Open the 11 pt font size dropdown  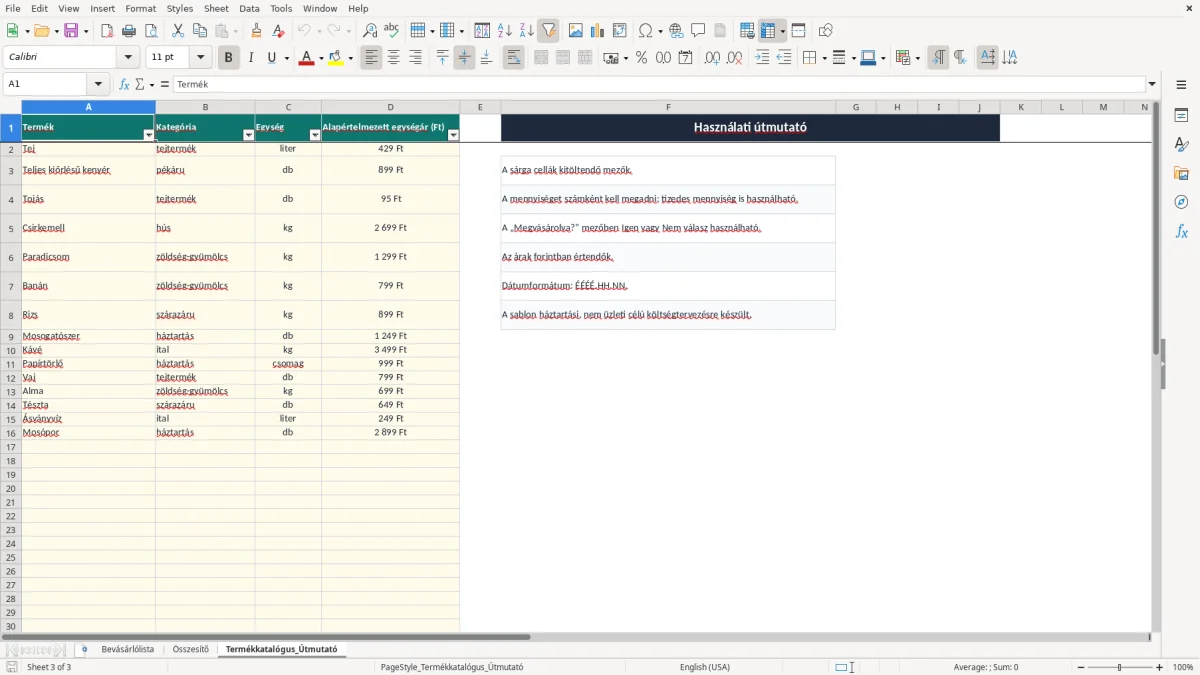coord(200,58)
